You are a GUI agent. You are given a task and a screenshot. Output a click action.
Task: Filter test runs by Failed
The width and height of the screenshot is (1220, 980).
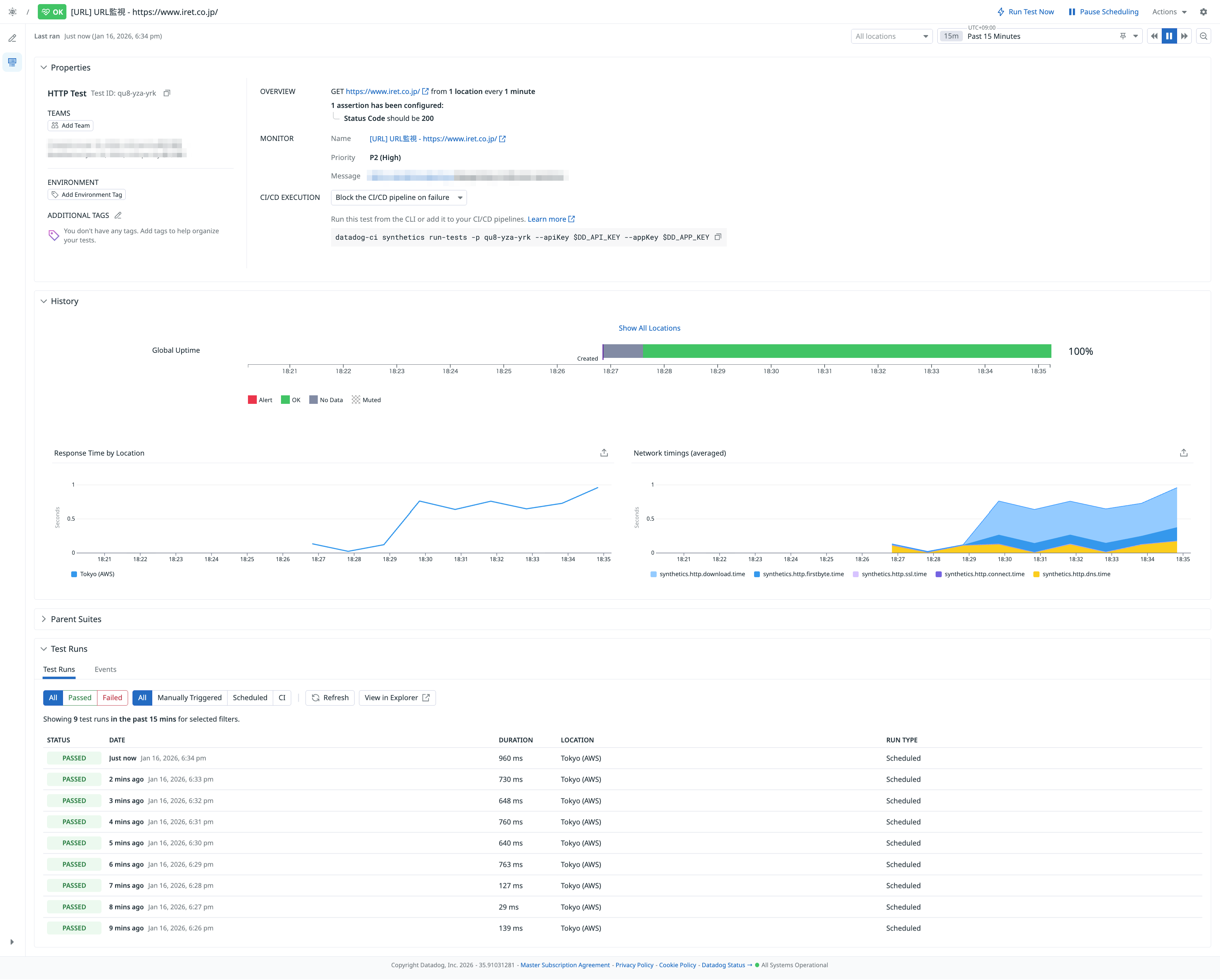point(112,698)
